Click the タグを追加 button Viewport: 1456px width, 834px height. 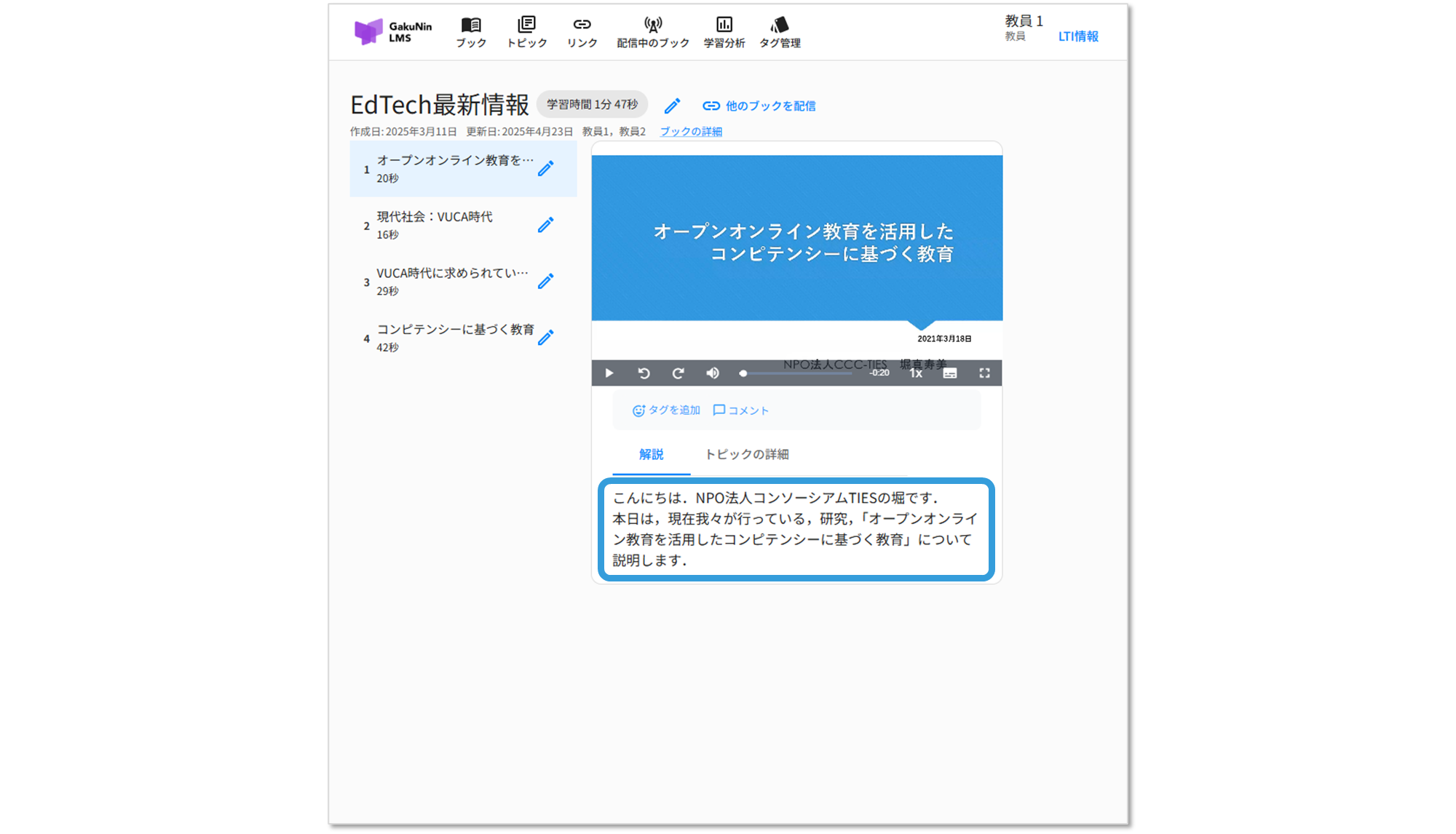click(x=666, y=410)
